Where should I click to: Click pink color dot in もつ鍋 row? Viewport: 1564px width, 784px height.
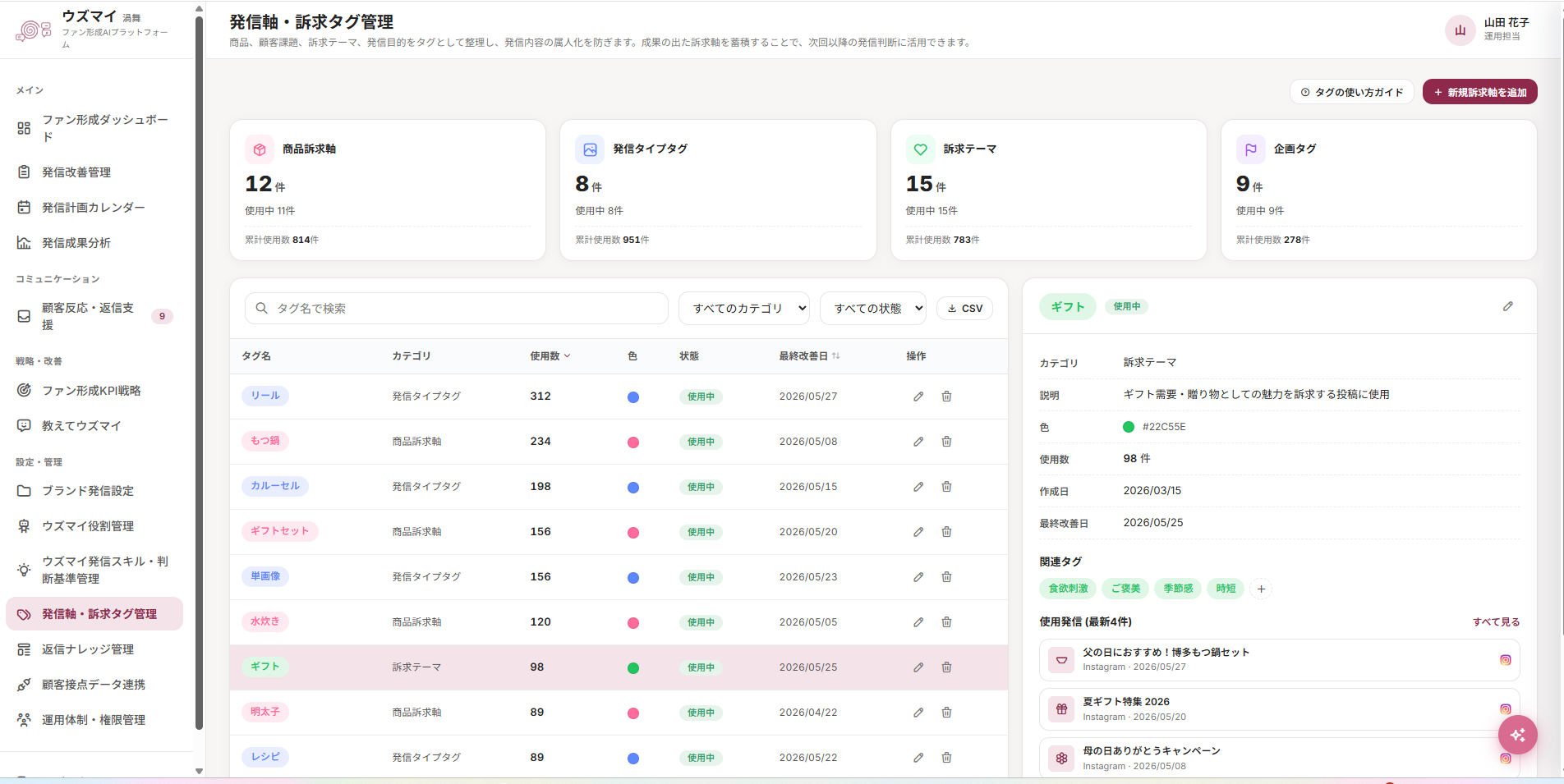pos(633,442)
